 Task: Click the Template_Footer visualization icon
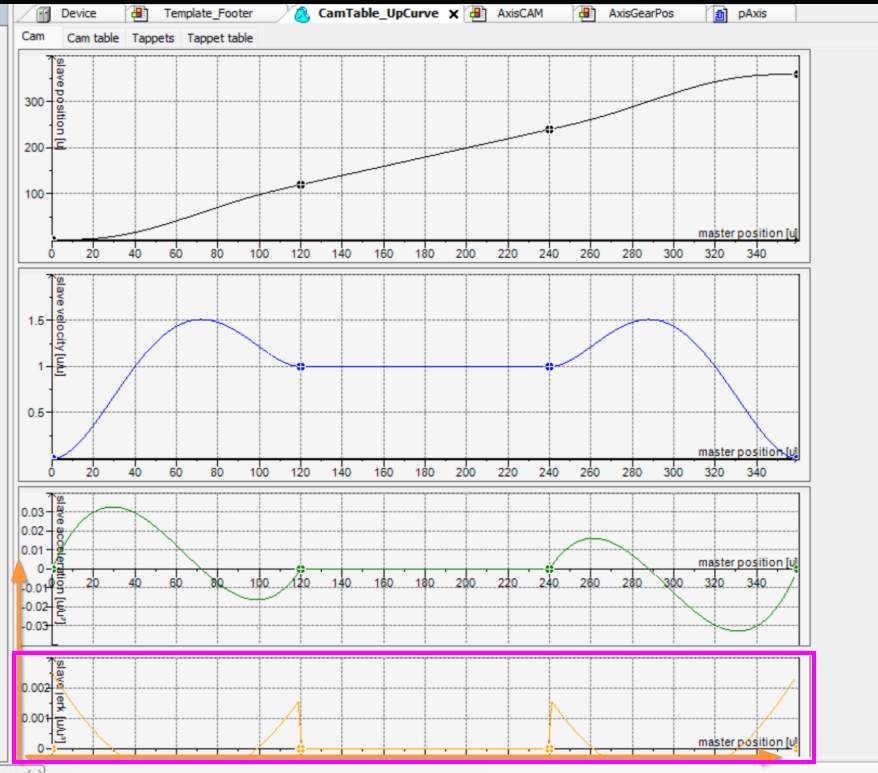(139, 14)
